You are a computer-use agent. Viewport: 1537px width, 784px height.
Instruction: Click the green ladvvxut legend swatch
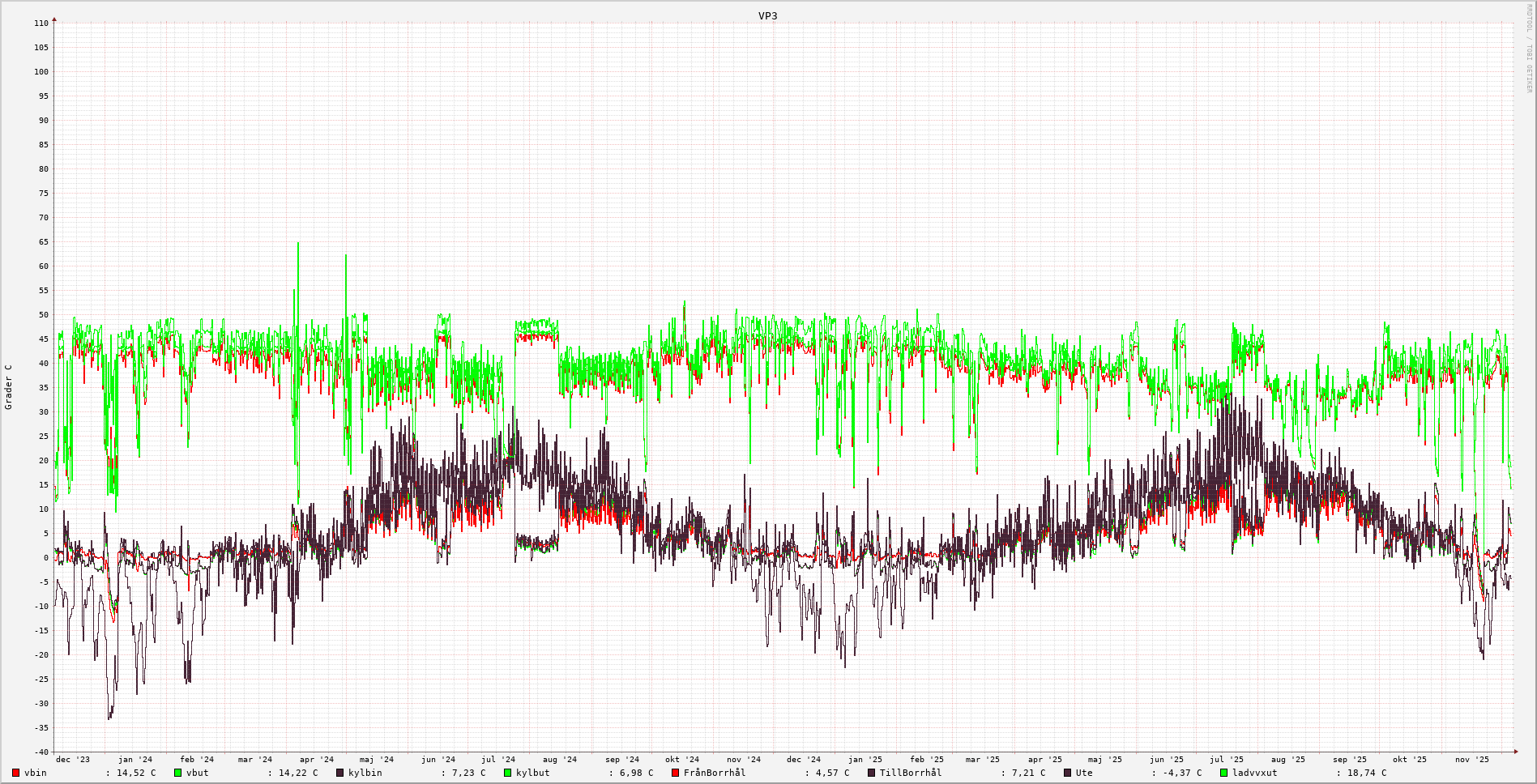point(1224,773)
